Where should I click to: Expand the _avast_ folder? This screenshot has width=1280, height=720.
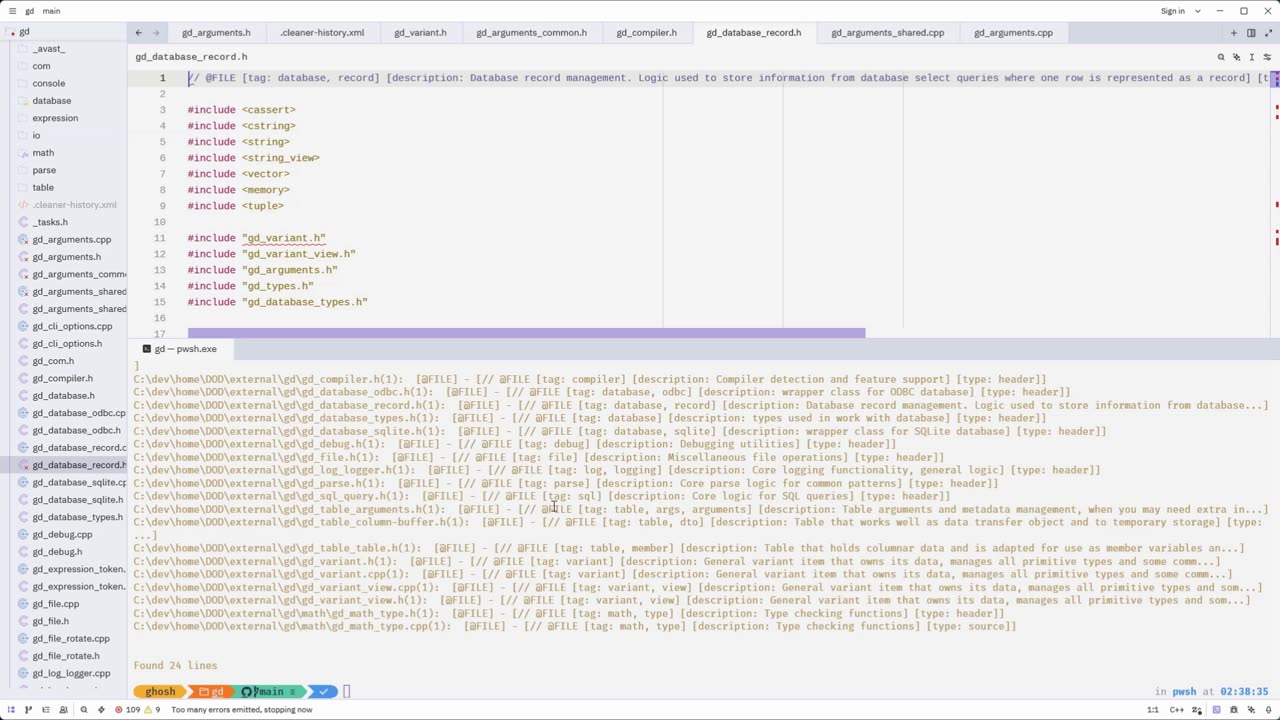[x=64, y=48]
